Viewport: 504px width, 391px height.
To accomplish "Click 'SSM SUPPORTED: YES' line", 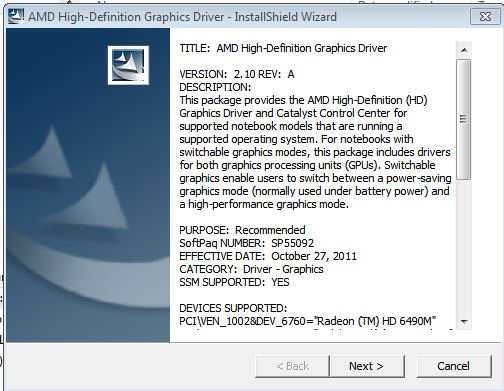I will pos(234,282).
